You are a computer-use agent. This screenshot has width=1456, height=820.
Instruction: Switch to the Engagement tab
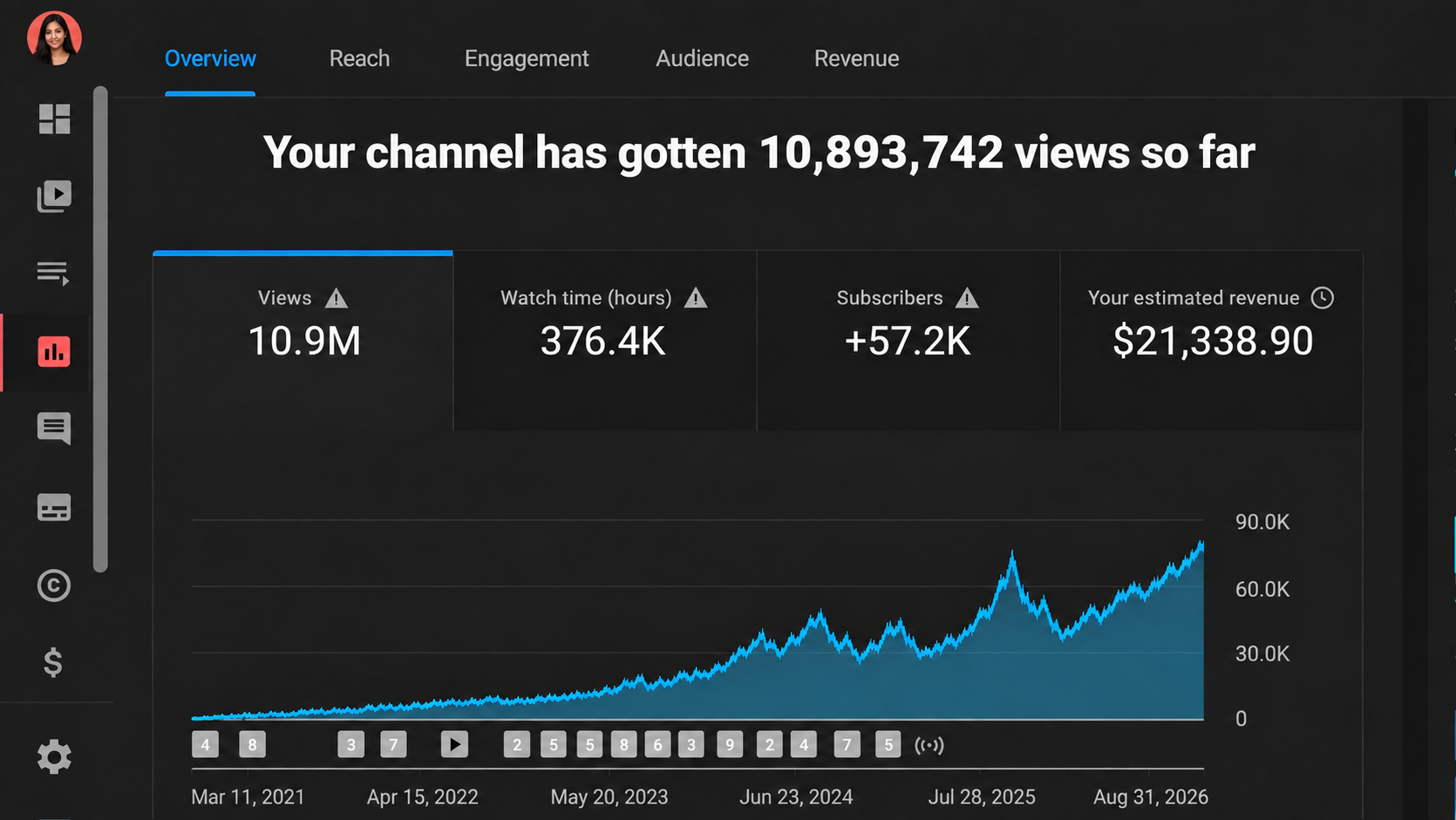coord(527,58)
